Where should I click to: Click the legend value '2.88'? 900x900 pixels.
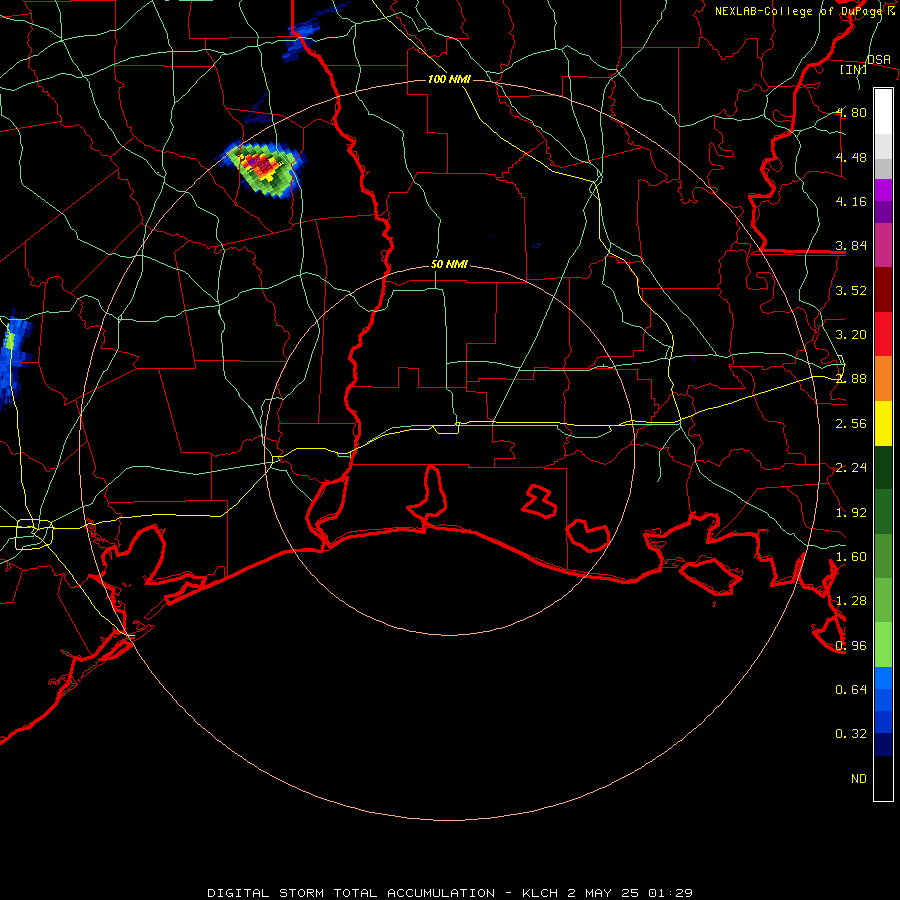click(851, 379)
